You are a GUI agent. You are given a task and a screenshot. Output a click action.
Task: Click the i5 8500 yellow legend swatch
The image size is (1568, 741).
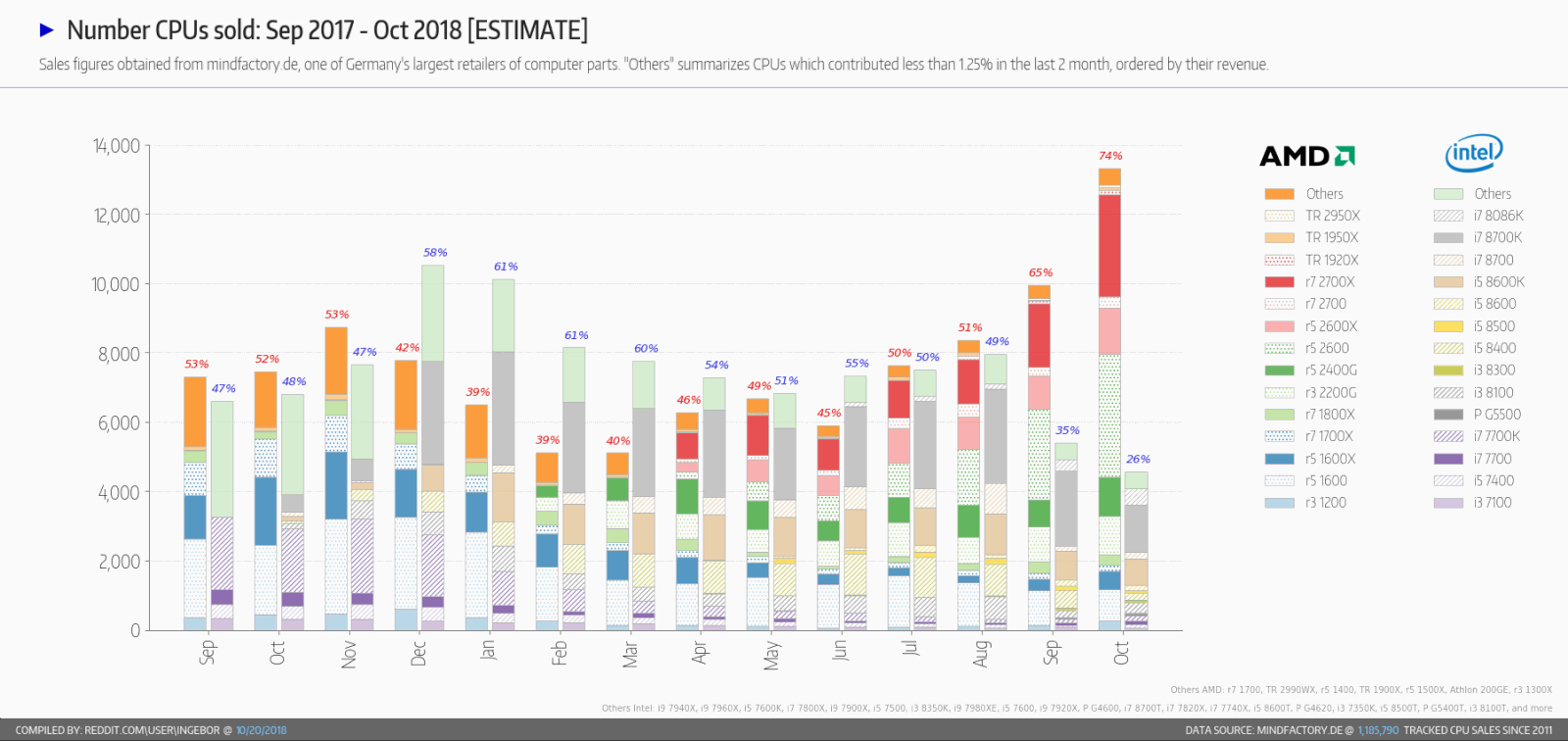pyautogui.click(x=1447, y=326)
